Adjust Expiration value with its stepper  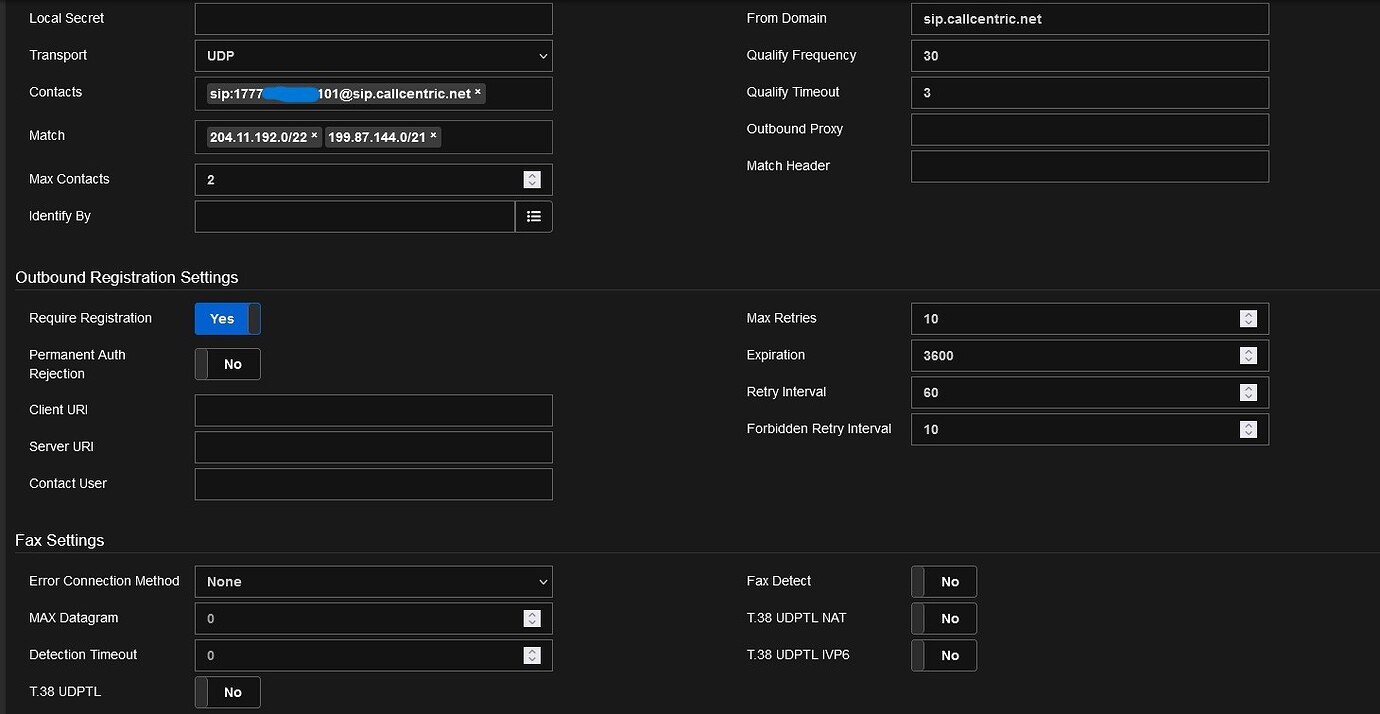[1248, 355]
